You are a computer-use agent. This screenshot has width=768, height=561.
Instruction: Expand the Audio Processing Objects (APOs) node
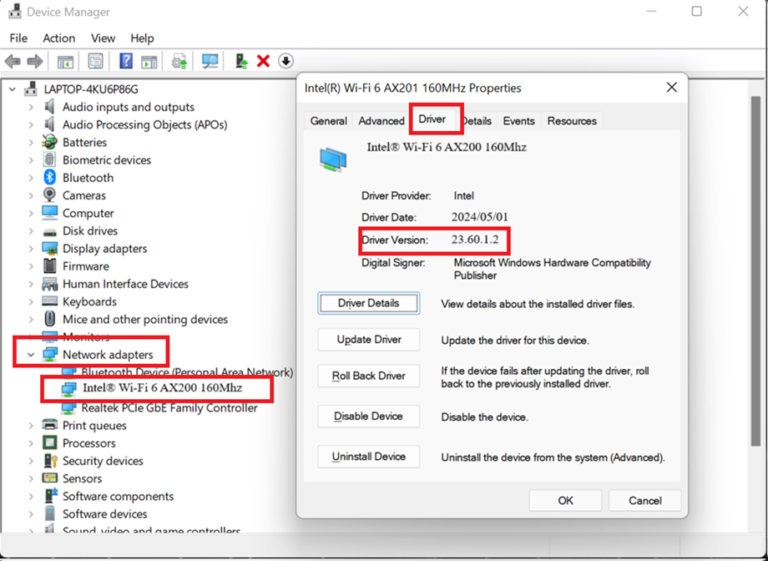click(x=31, y=124)
